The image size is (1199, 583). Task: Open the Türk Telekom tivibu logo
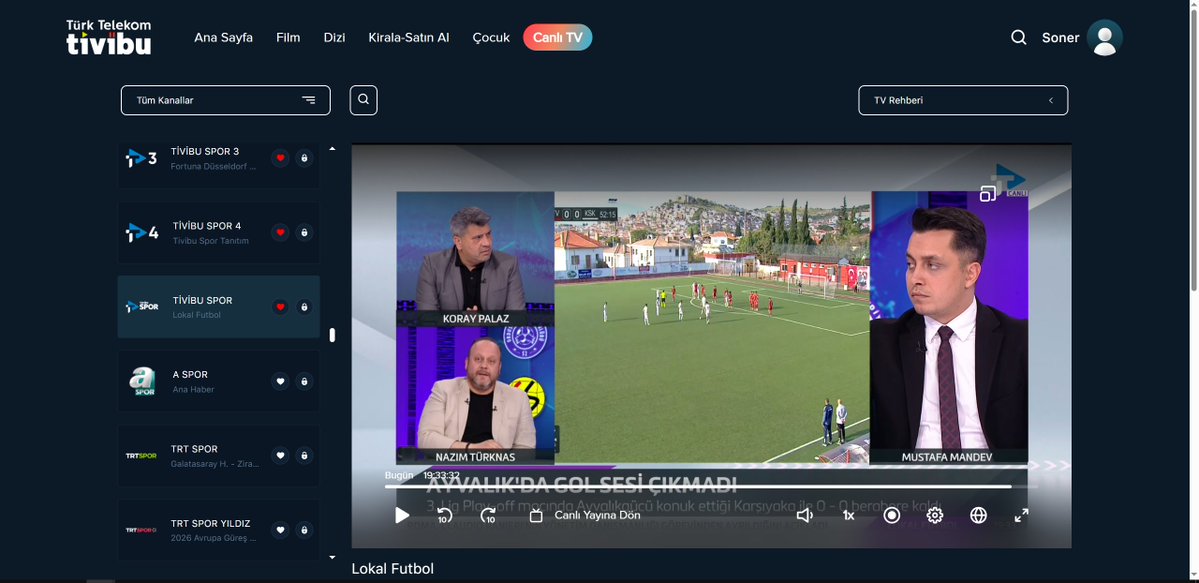(x=109, y=37)
